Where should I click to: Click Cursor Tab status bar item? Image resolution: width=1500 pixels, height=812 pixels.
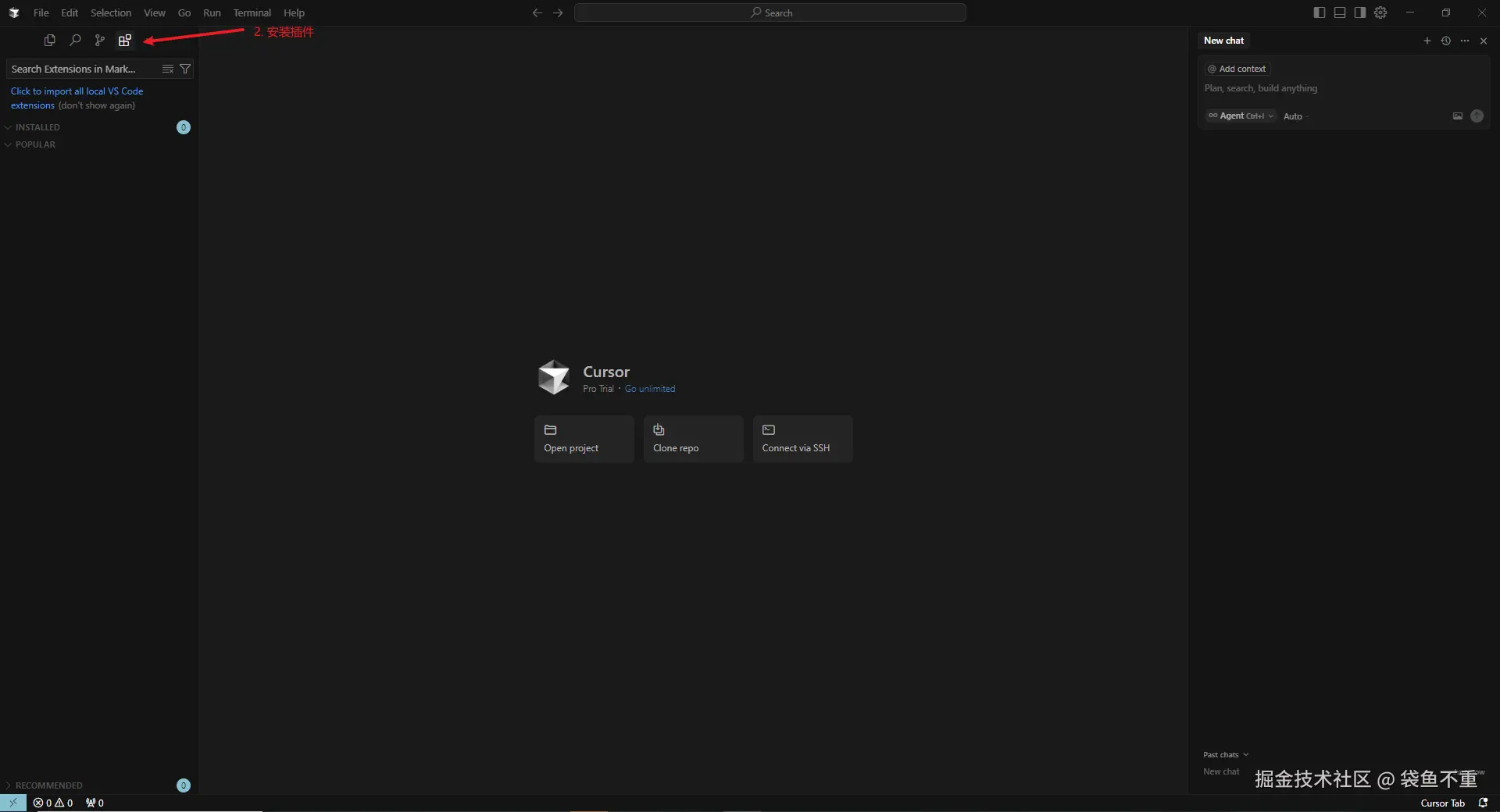point(1442,803)
